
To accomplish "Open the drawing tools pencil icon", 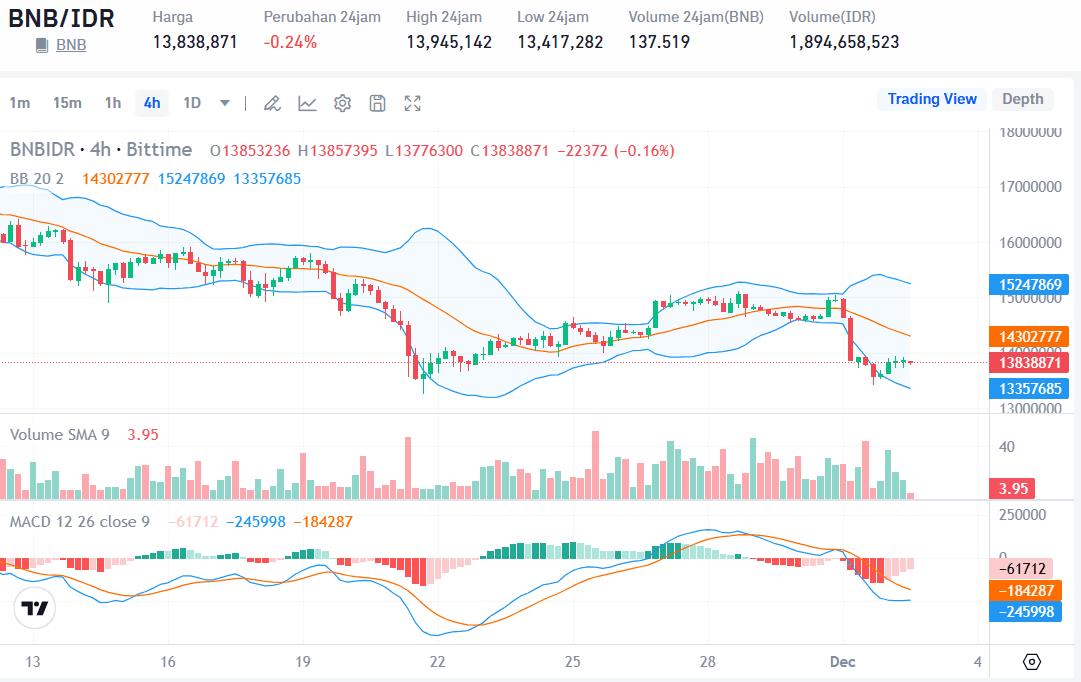I will pos(272,103).
